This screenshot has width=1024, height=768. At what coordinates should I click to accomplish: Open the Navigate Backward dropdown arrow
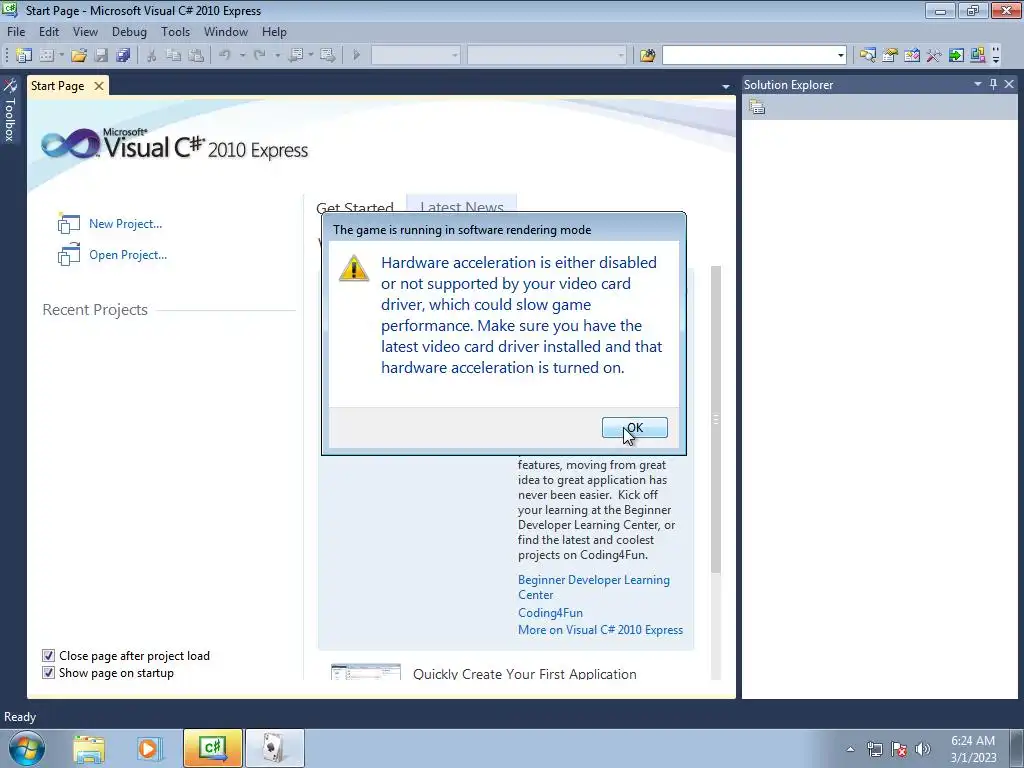[x=311, y=56]
